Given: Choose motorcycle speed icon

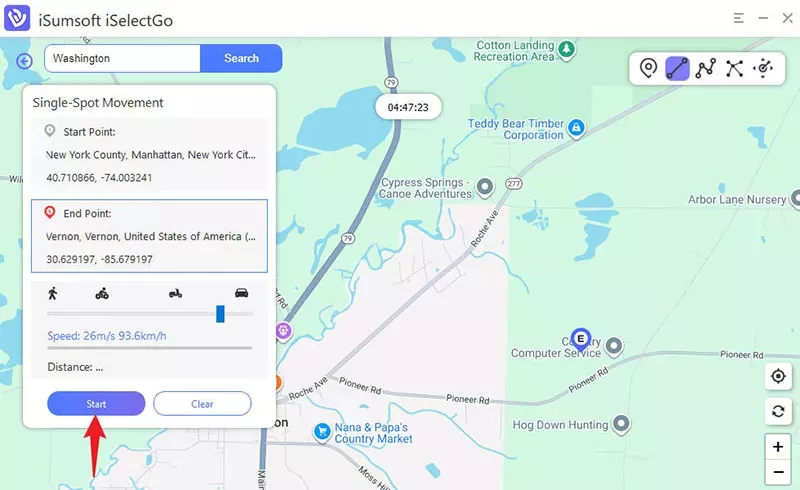Looking at the screenshot, I should [x=176, y=293].
